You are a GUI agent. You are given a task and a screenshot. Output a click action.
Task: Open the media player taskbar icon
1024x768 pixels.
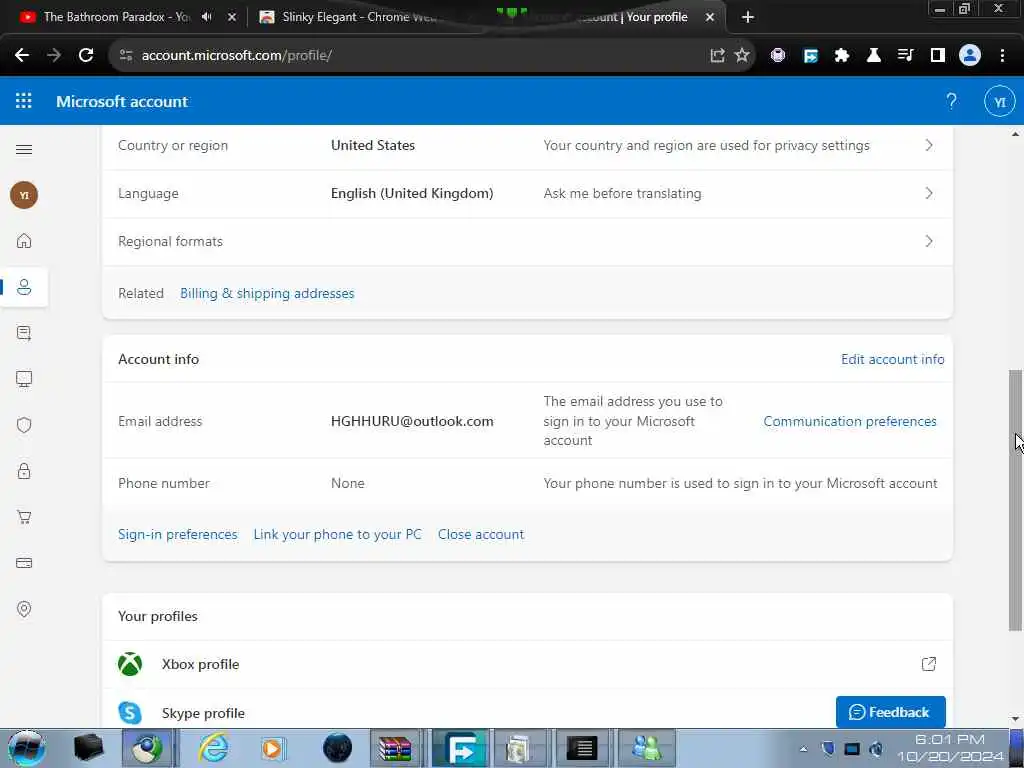coord(273,748)
